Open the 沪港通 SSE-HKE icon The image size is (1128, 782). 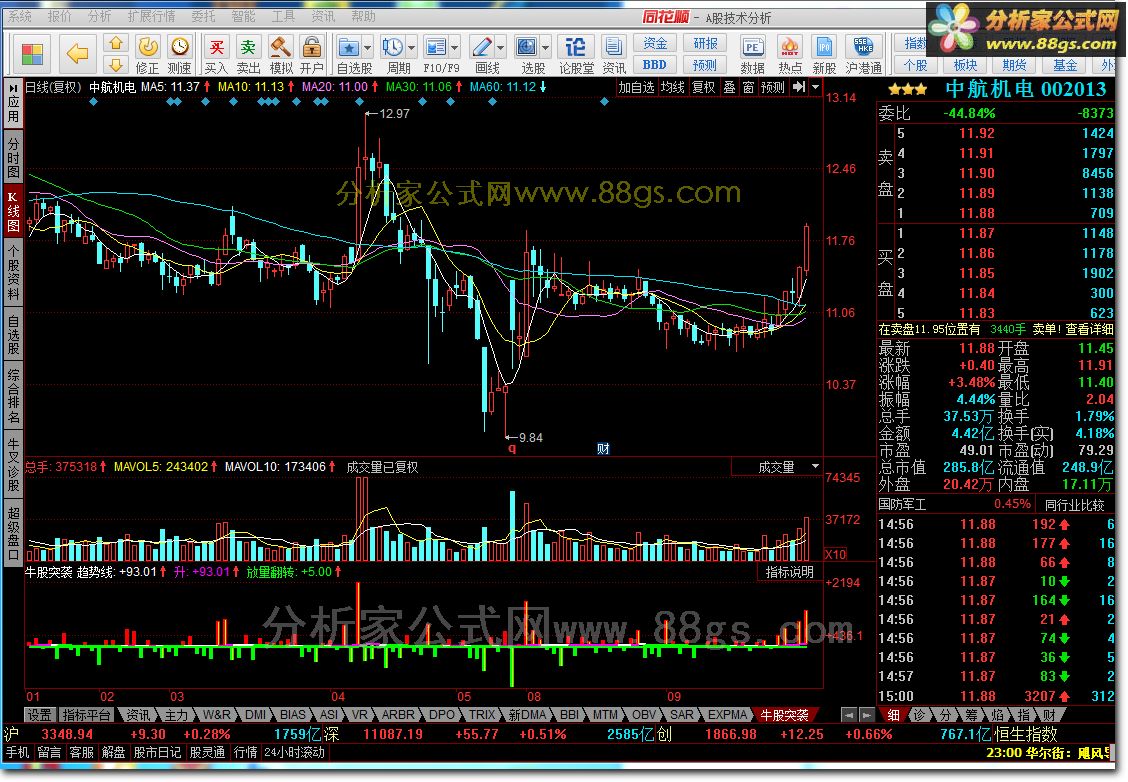(x=864, y=55)
